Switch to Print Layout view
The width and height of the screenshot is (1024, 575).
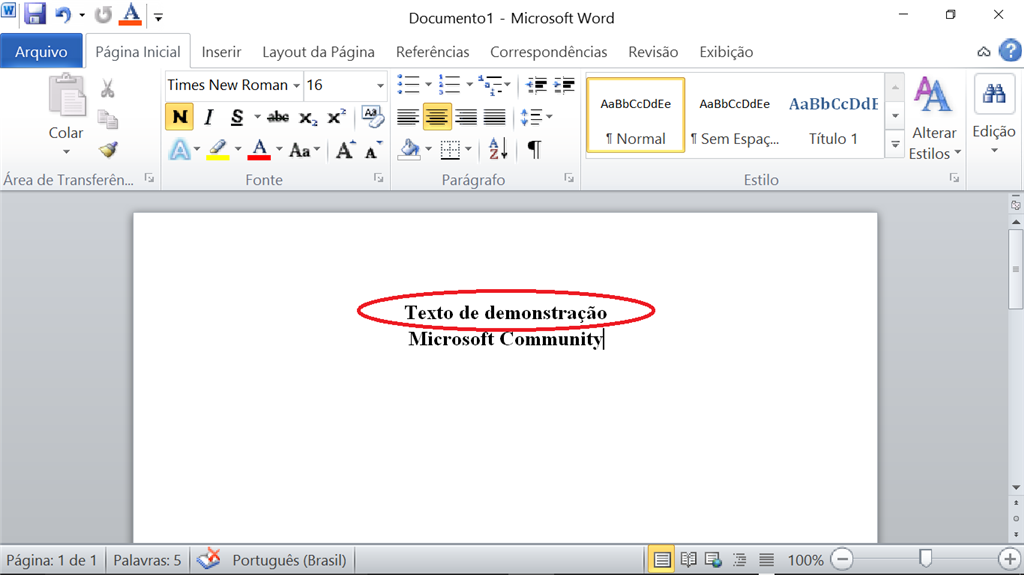pyautogui.click(x=662, y=560)
